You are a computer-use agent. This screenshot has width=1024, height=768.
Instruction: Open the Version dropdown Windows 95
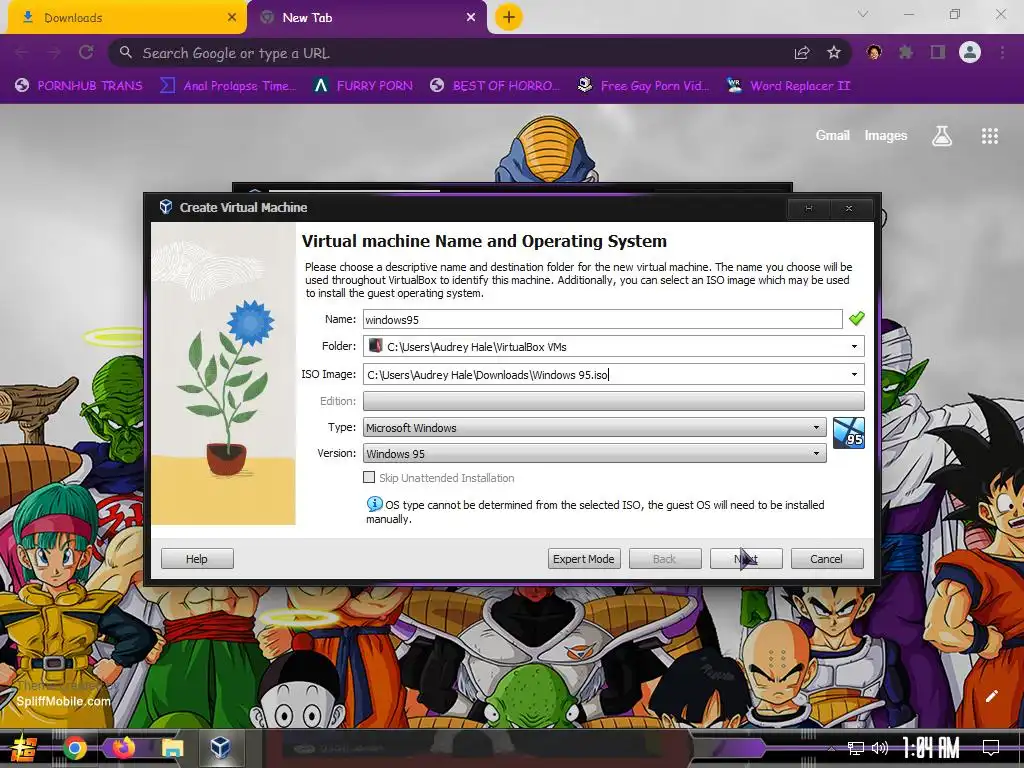point(594,454)
